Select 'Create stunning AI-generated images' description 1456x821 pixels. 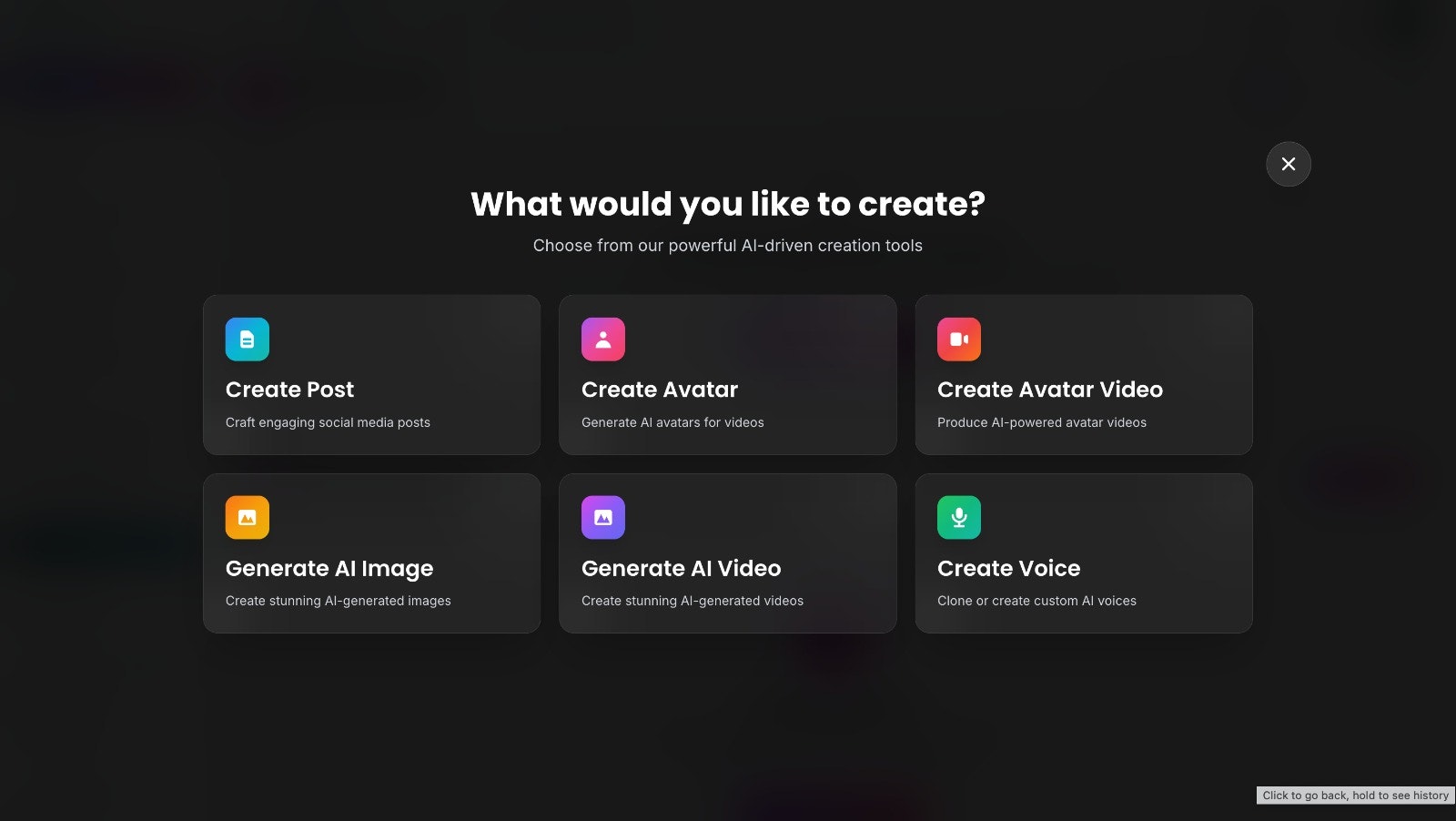pos(338,601)
